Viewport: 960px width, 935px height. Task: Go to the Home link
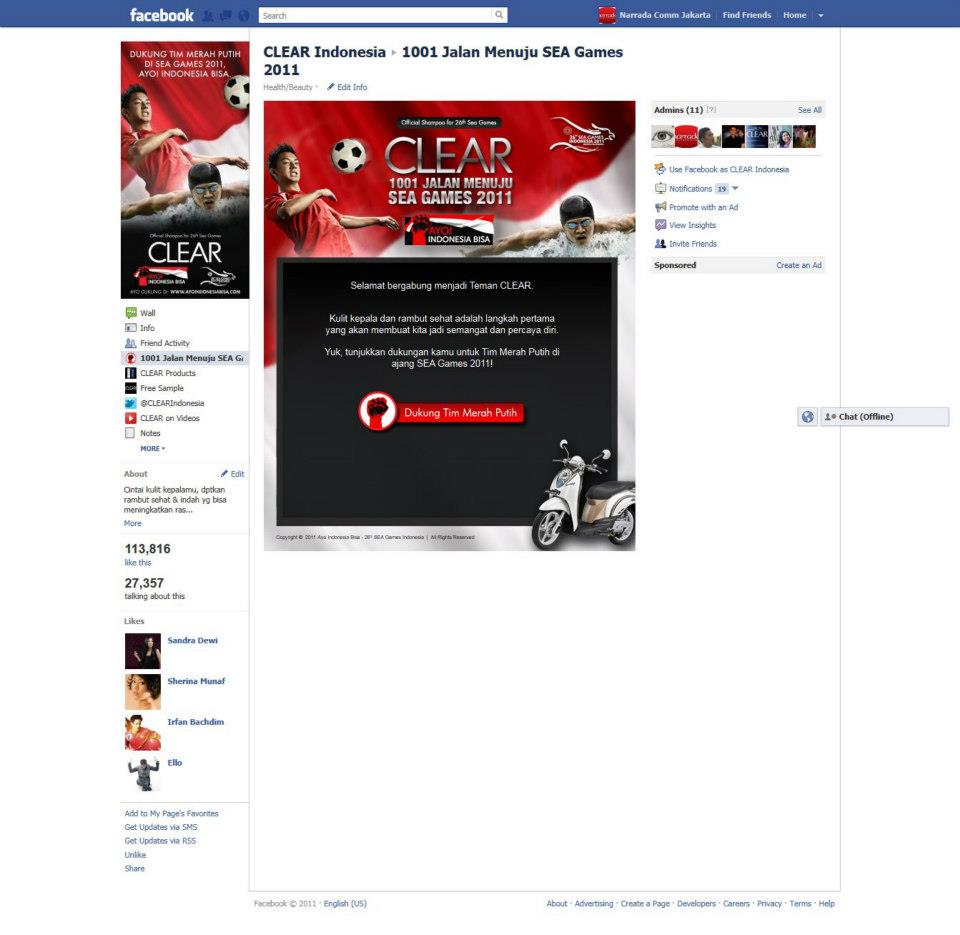tap(795, 15)
